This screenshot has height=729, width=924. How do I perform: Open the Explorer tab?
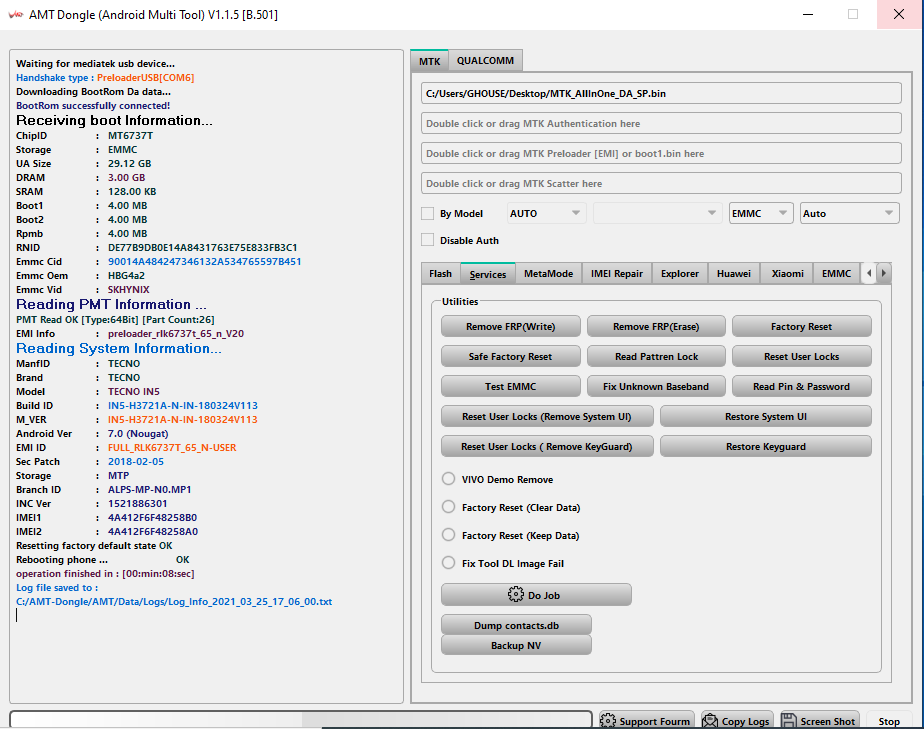tap(680, 274)
